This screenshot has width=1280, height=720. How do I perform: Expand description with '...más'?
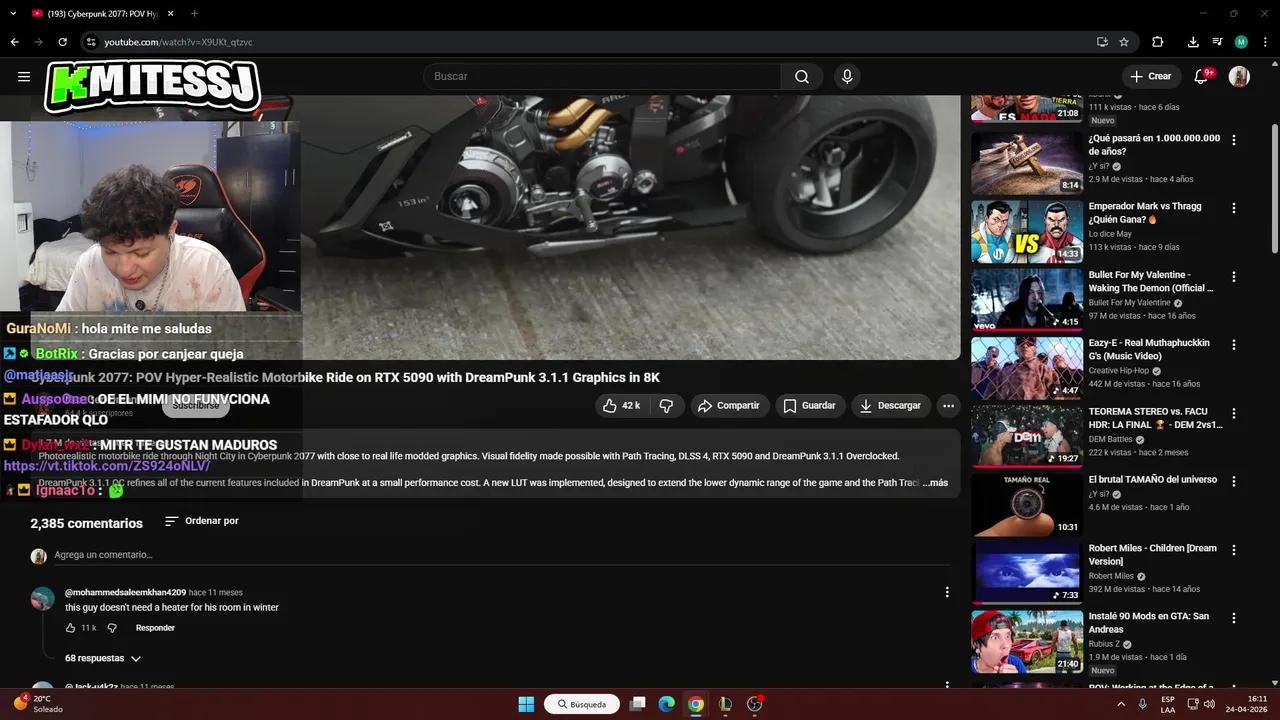[x=935, y=483]
